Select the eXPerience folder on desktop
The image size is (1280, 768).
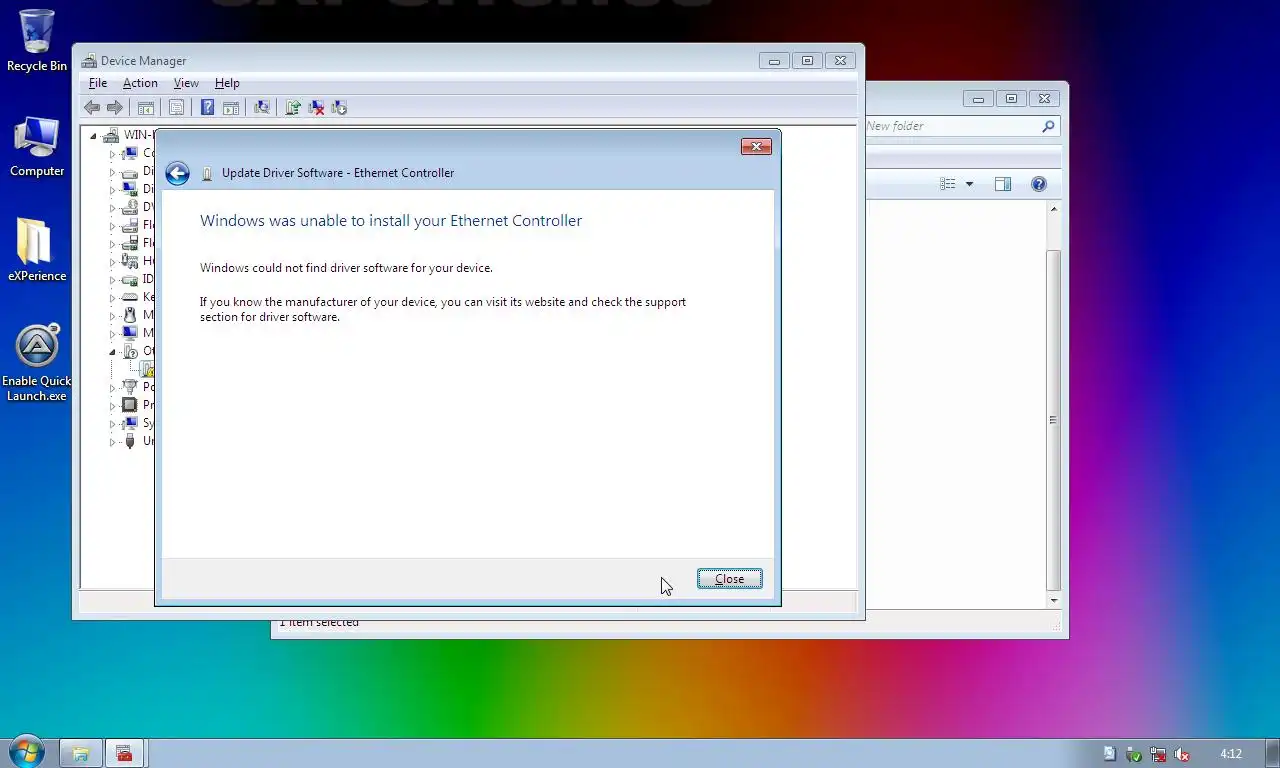click(x=37, y=251)
